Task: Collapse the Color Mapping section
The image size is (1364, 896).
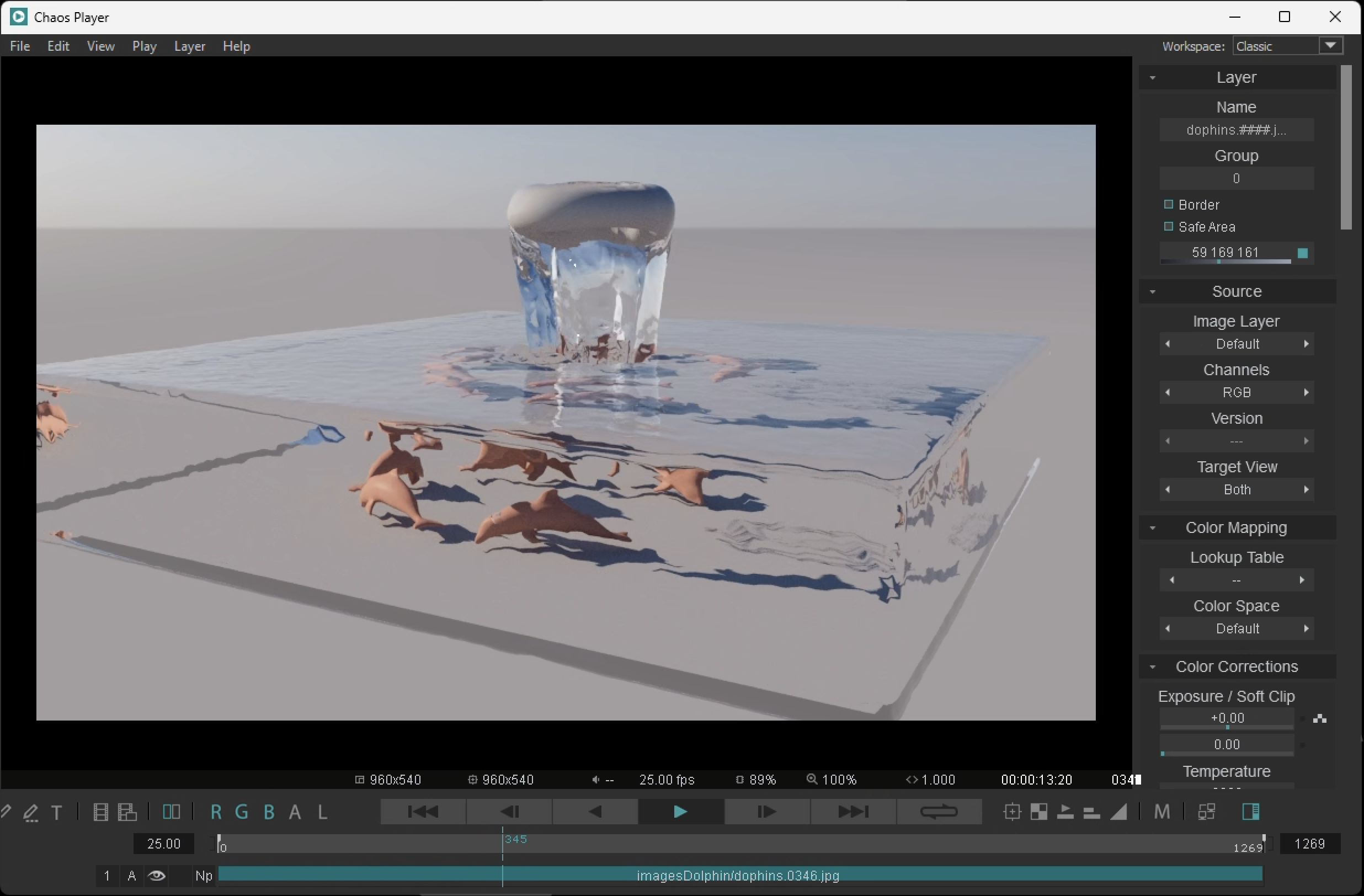Action: coord(1153,527)
